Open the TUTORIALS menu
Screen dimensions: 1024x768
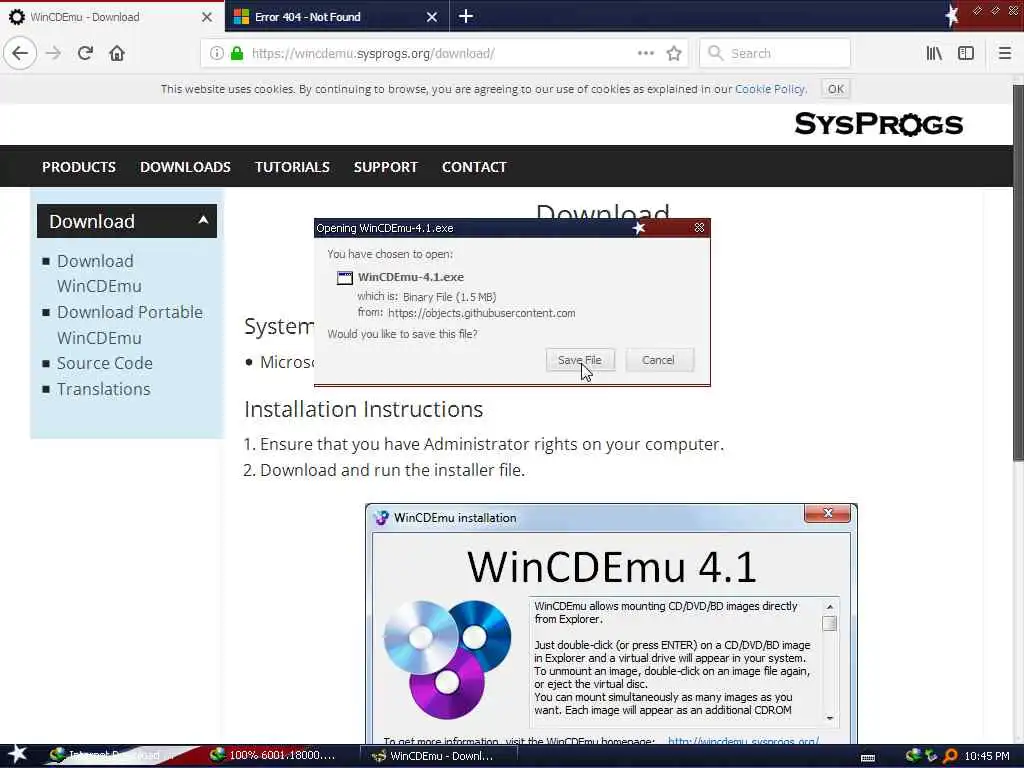point(293,167)
